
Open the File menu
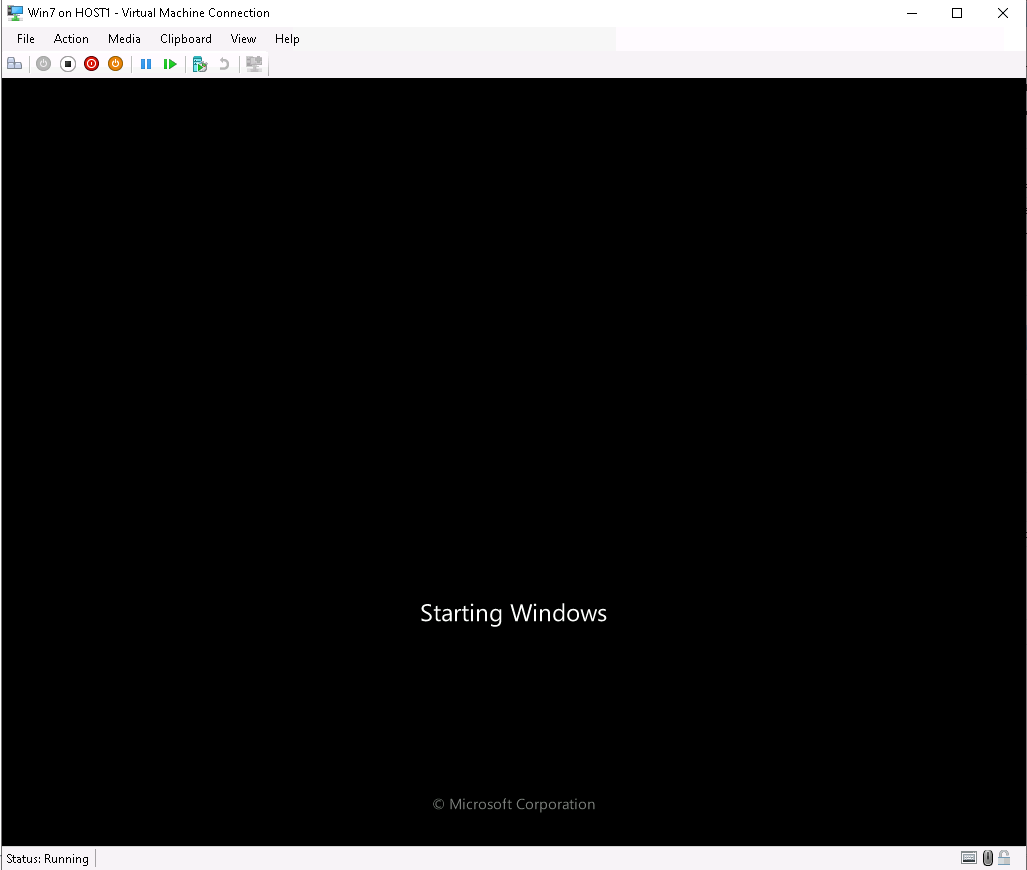26,39
